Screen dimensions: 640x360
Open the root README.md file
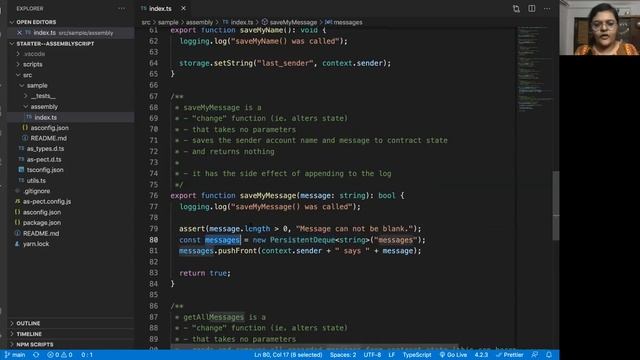[x=41, y=233]
